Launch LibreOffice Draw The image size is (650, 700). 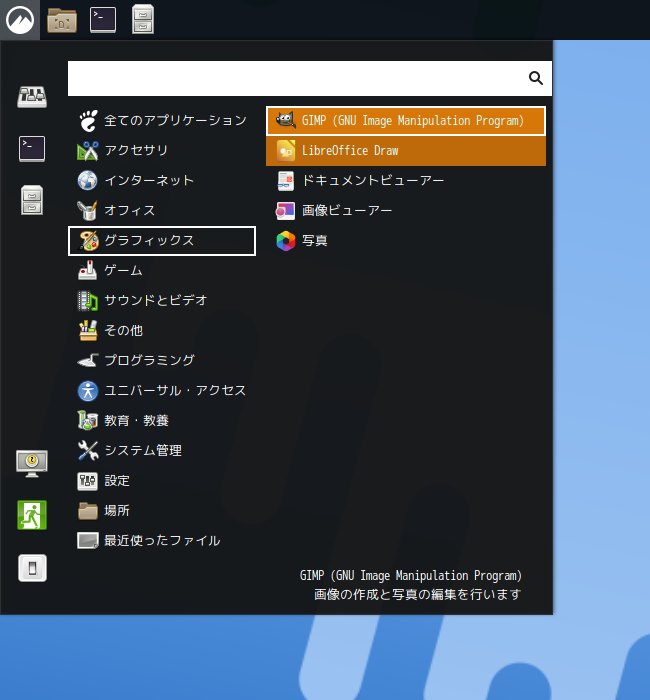click(x=406, y=151)
